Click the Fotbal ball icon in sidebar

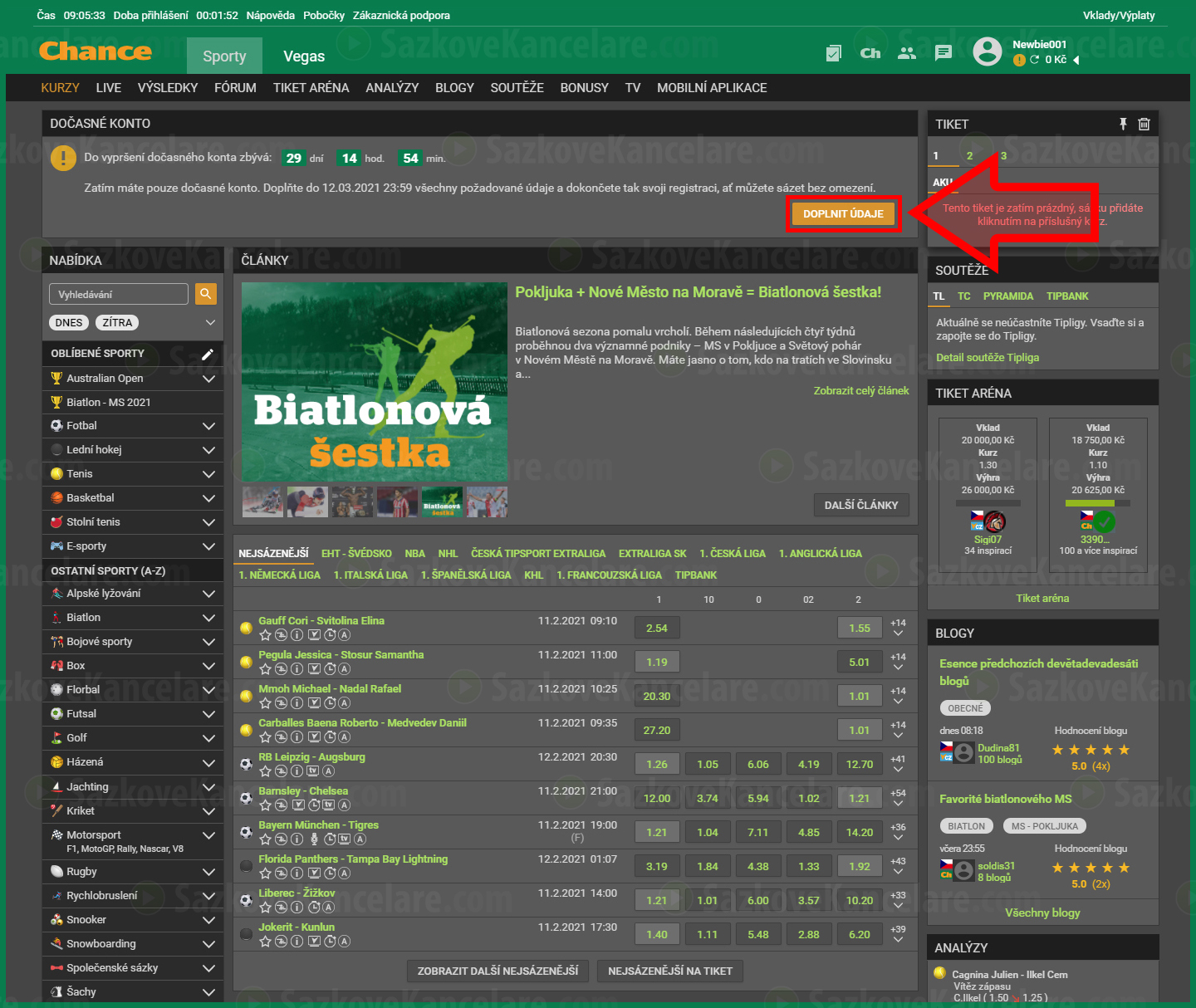[x=56, y=426]
